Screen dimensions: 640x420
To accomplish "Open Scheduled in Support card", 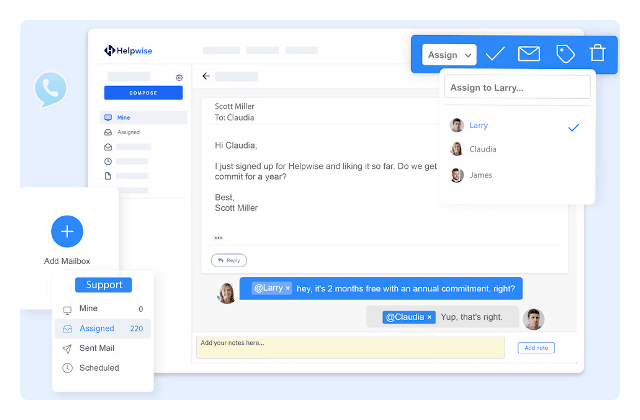I will [x=103, y=368].
